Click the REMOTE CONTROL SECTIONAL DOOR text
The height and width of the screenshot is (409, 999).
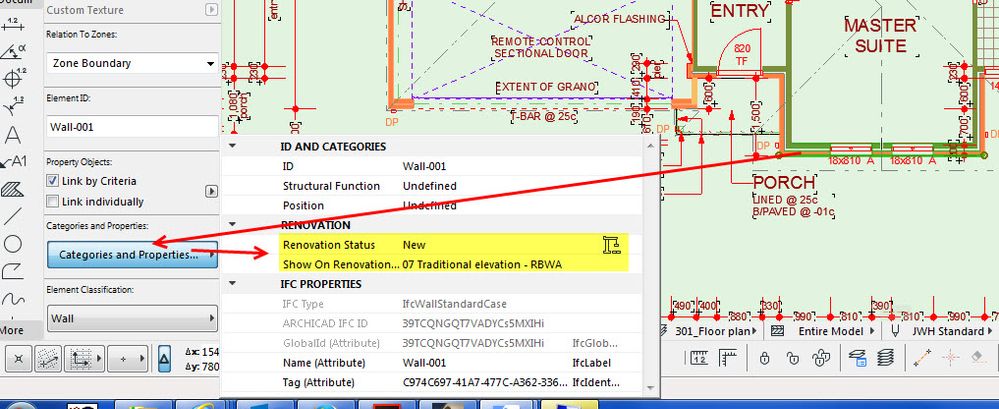point(541,47)
